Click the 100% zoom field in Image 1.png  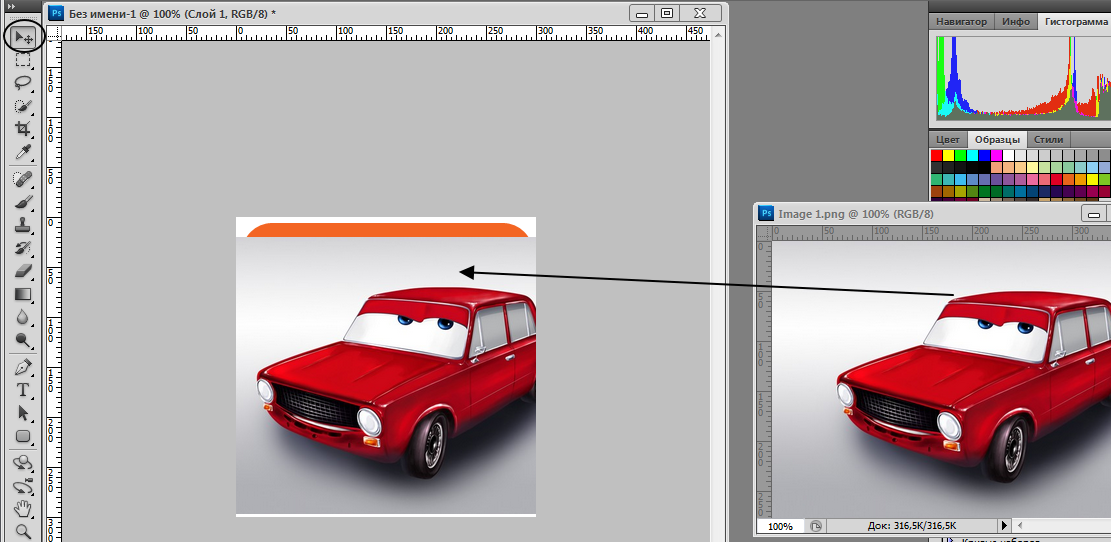tap(782, 526)
